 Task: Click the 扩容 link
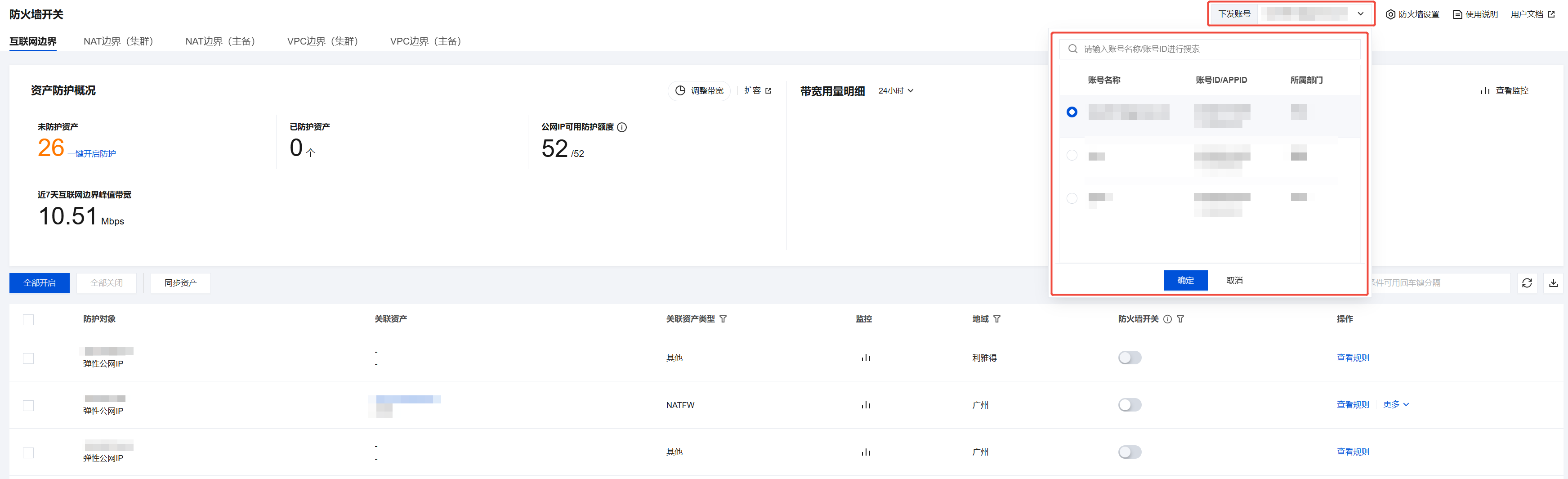pos(752,90)
